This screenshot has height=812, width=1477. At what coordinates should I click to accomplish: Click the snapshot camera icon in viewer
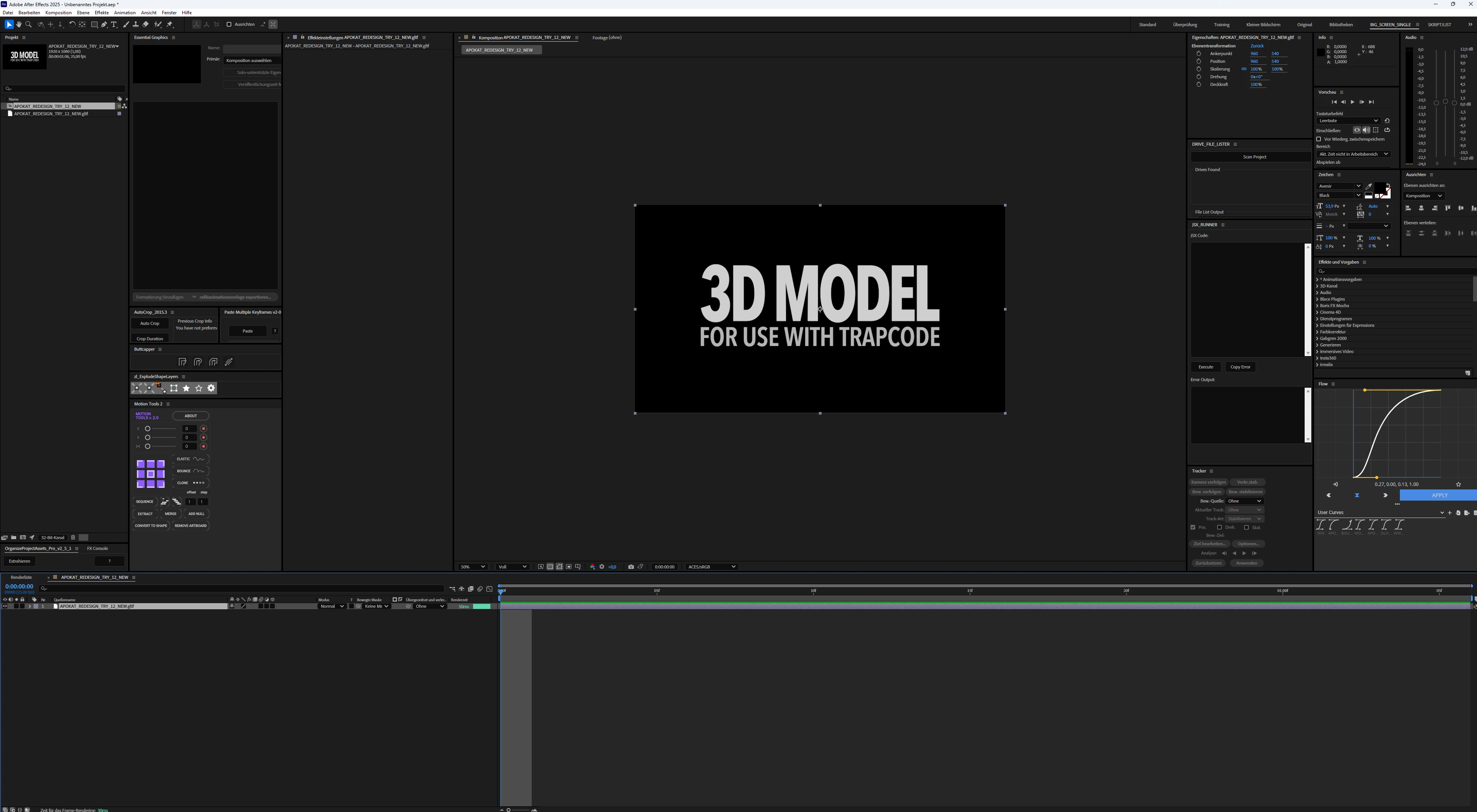631,567
